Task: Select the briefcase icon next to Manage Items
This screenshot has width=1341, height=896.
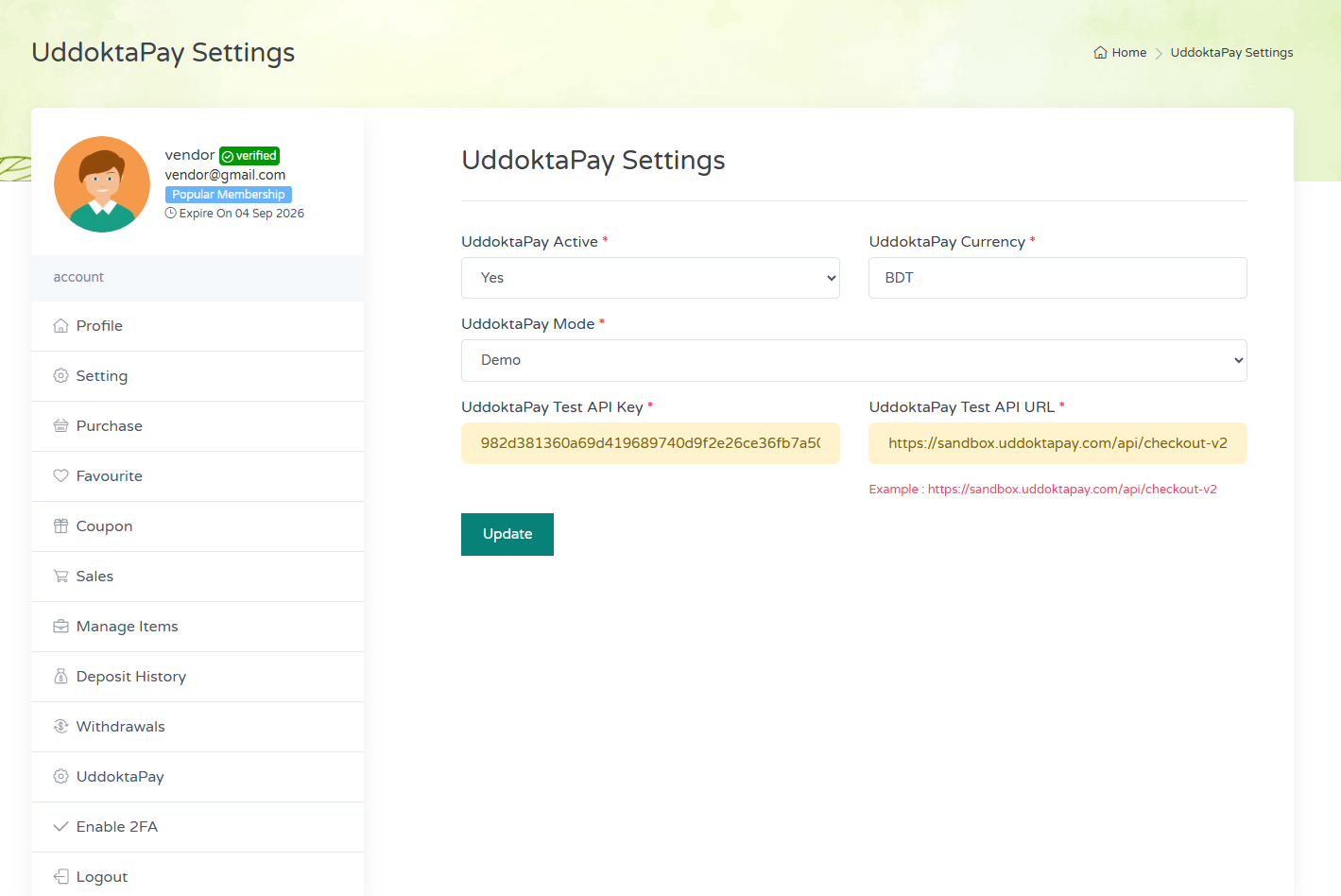Action: 60,626
